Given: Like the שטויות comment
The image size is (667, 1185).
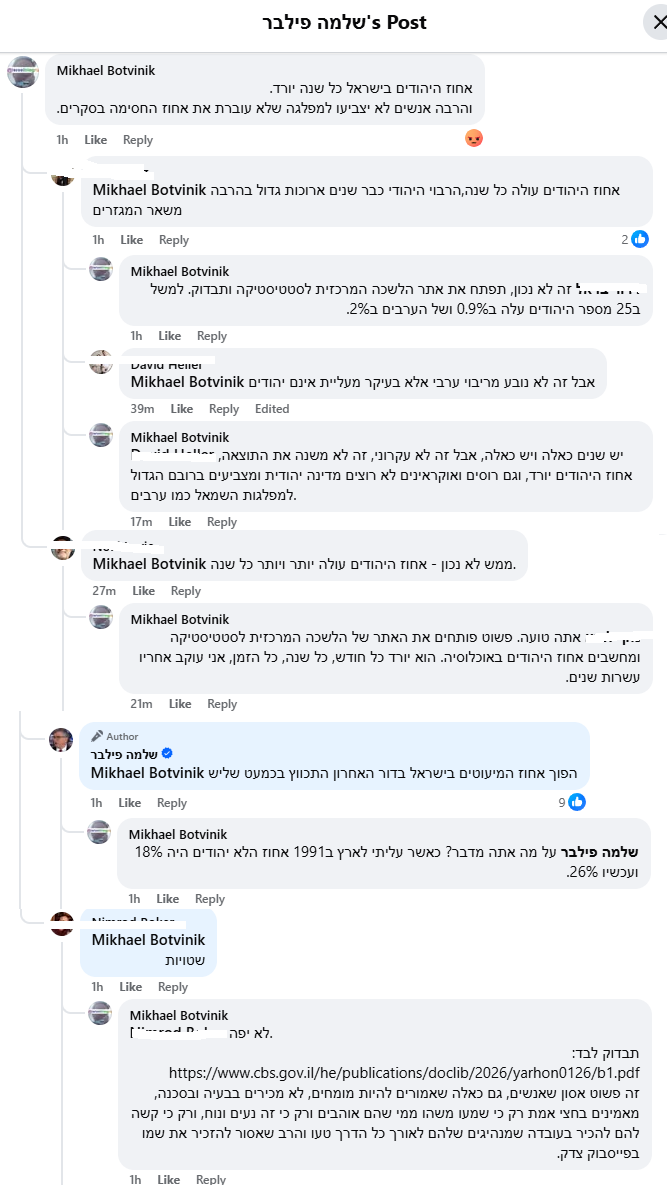Looking at the screenshot, I should tap(130, 987).
